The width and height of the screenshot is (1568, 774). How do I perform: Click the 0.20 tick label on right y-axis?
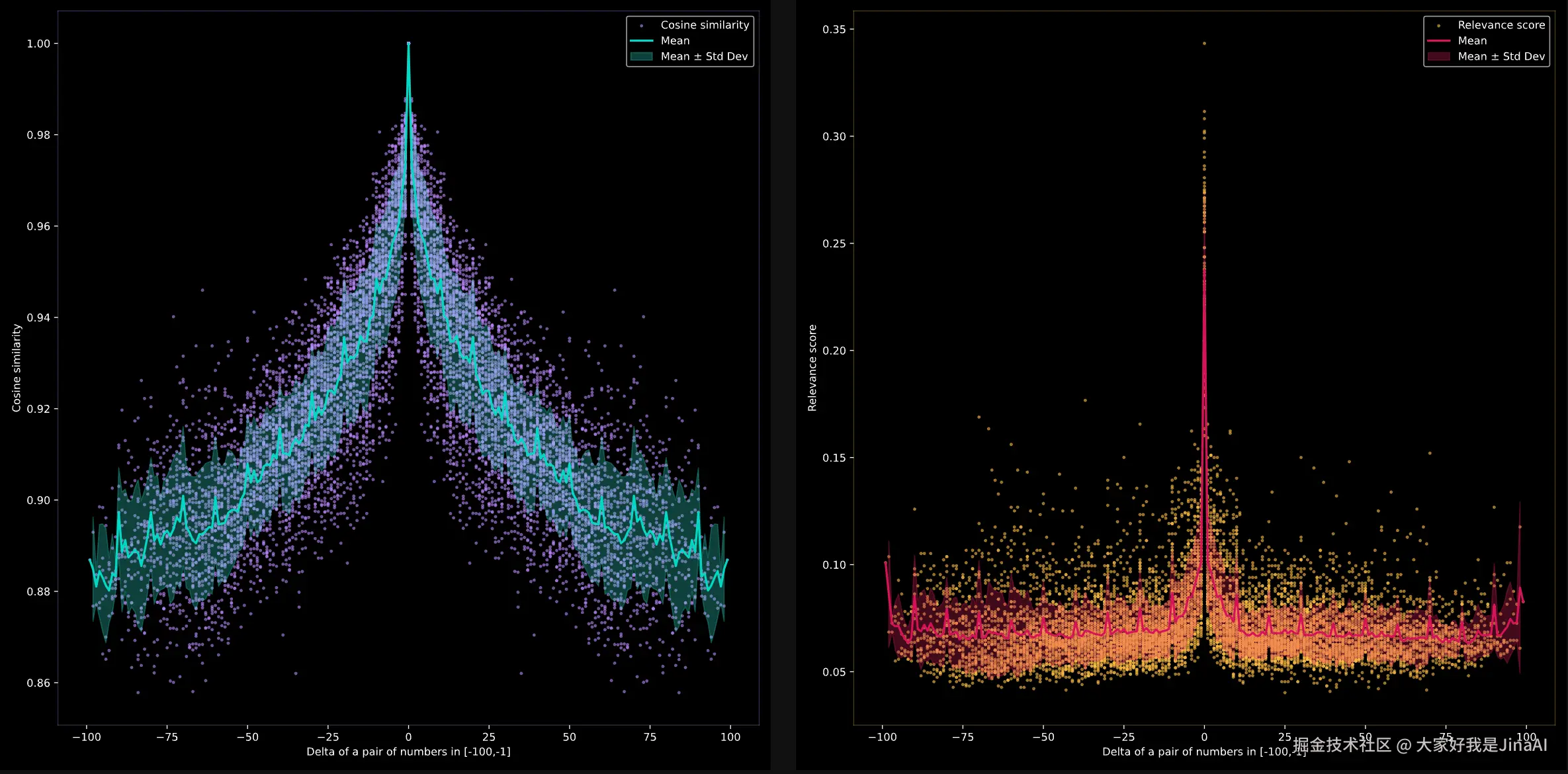click(834, 351)
